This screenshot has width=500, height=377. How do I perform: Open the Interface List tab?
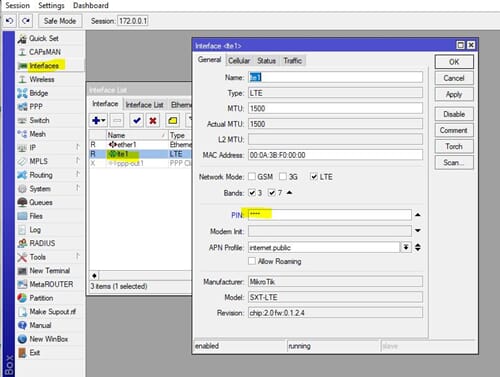[x=144, y=105]
